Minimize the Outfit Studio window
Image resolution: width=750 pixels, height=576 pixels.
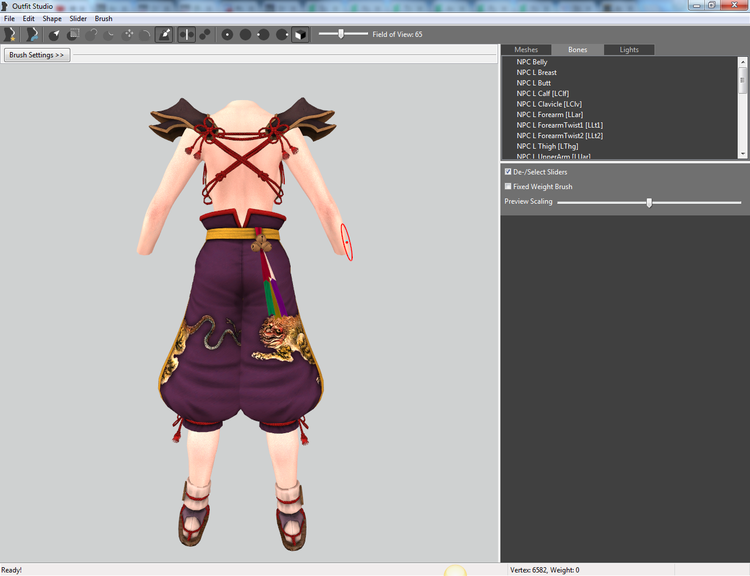696,5
